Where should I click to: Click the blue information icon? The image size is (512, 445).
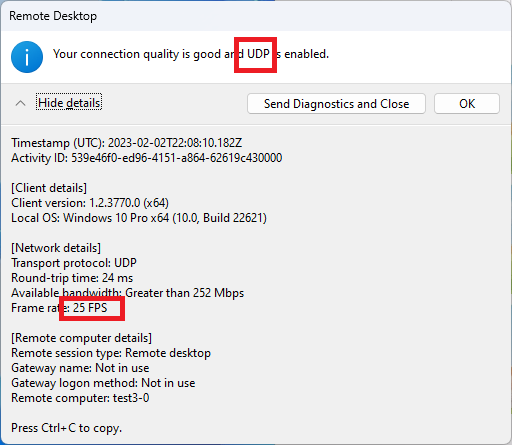(27, 57)
